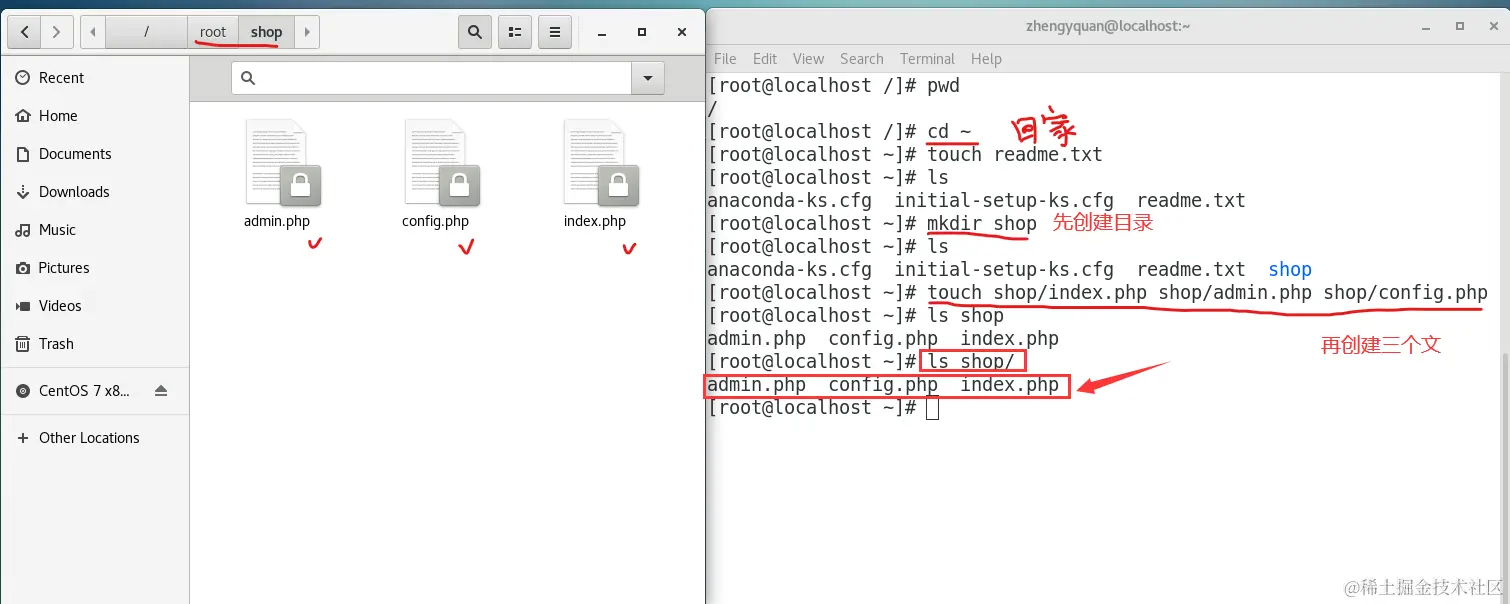
Task: Click the config.php file name label
Action: coord(435,221)
